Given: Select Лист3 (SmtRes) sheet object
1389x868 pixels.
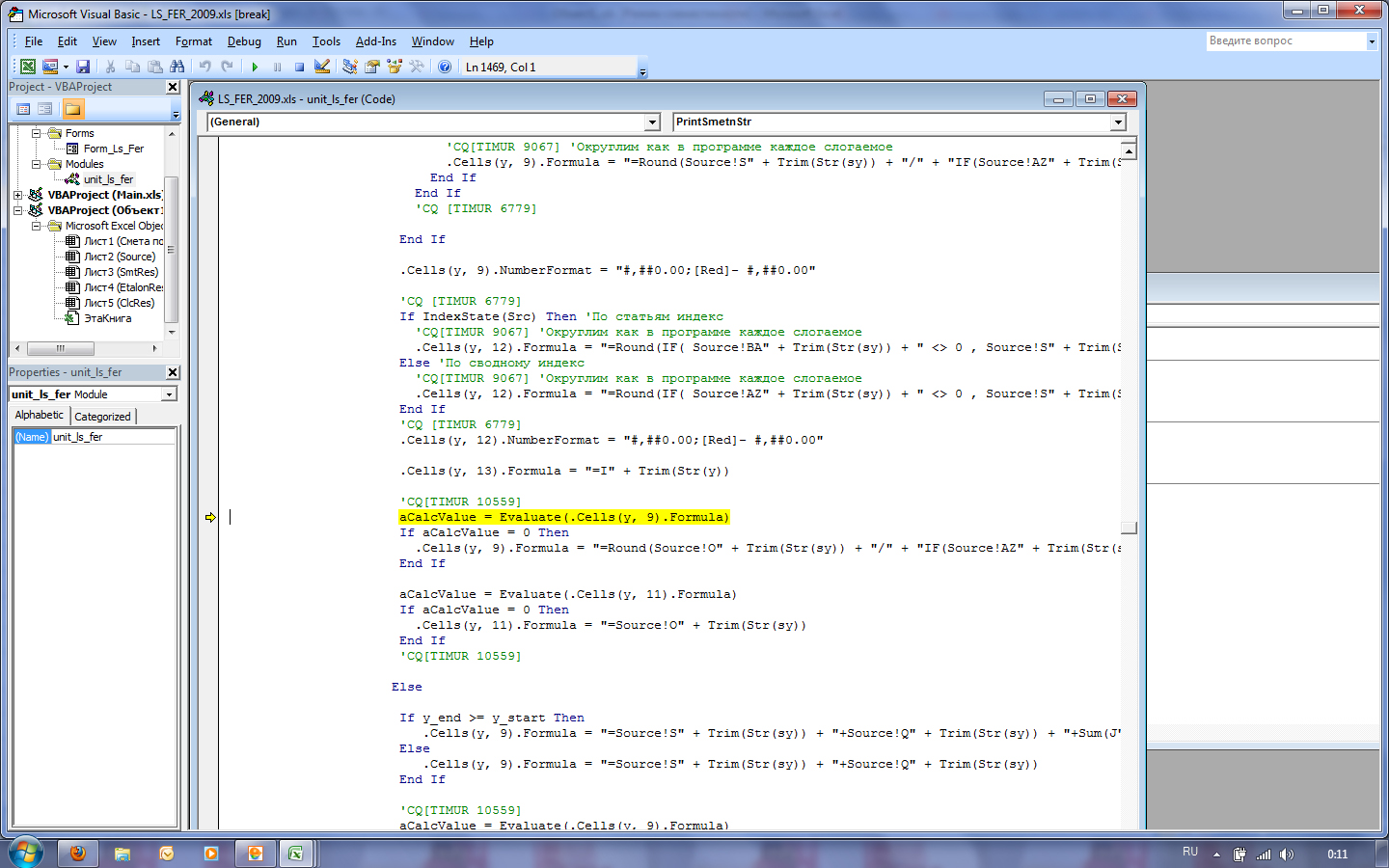Looking at the screenshot, I should (x=121, y=272).
